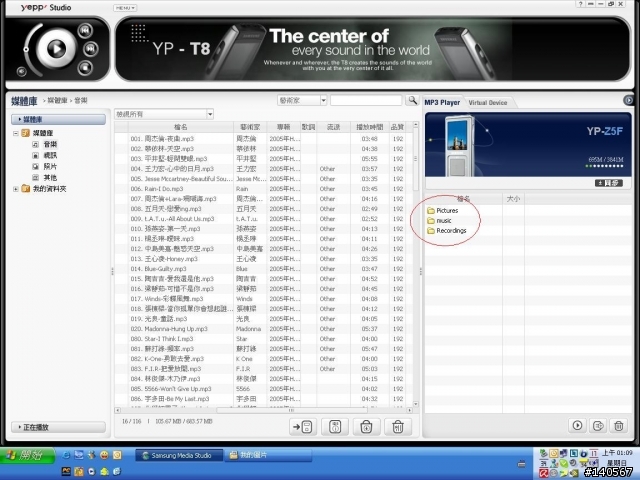Switch to the 我的圖片 taskbar window
Image resolution: width=640 pixels, height=480 pixels.
[x=268, y=456]
